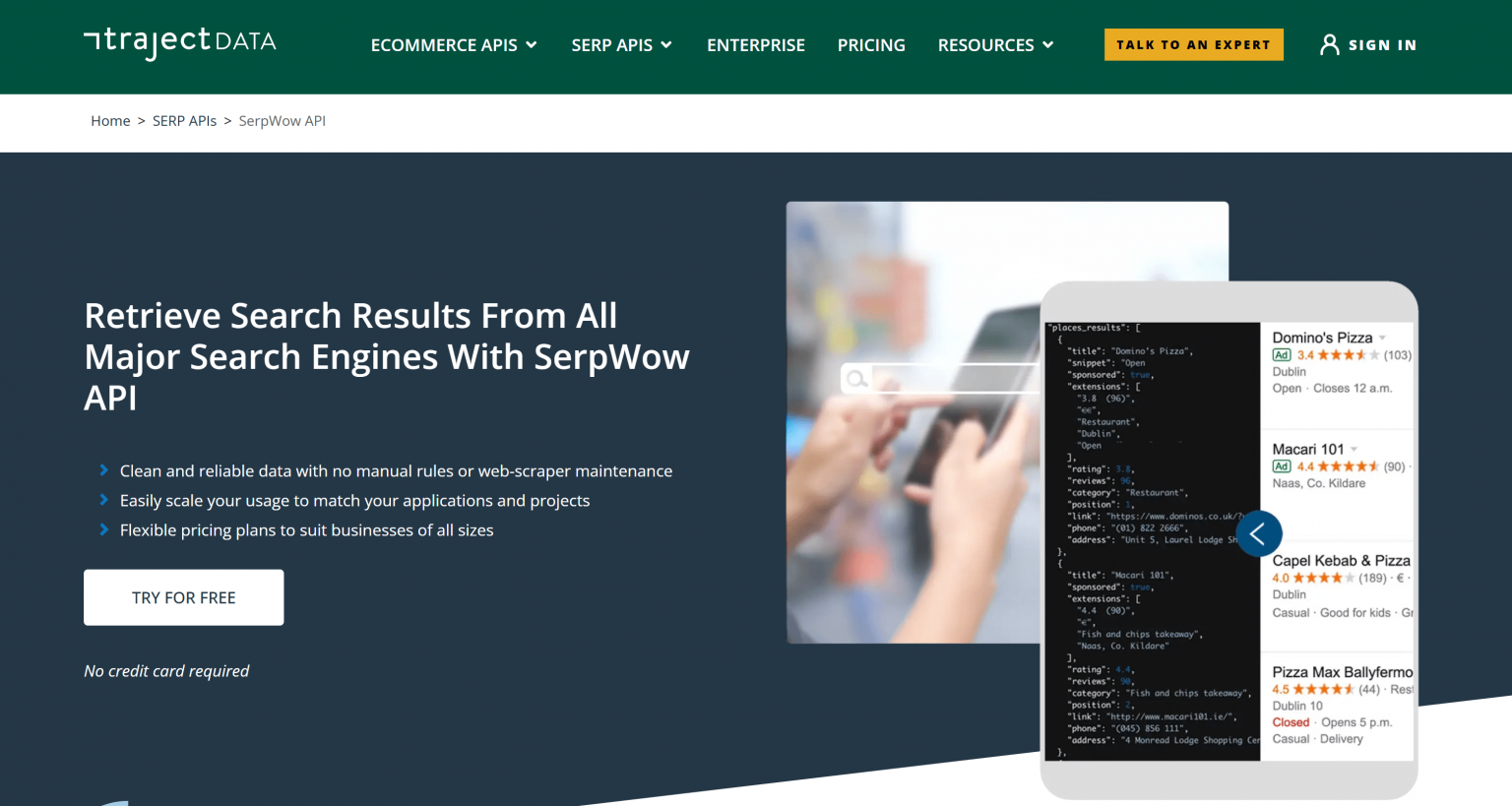Select ENTERPRISE from the top menu

[x=756, y=45]
